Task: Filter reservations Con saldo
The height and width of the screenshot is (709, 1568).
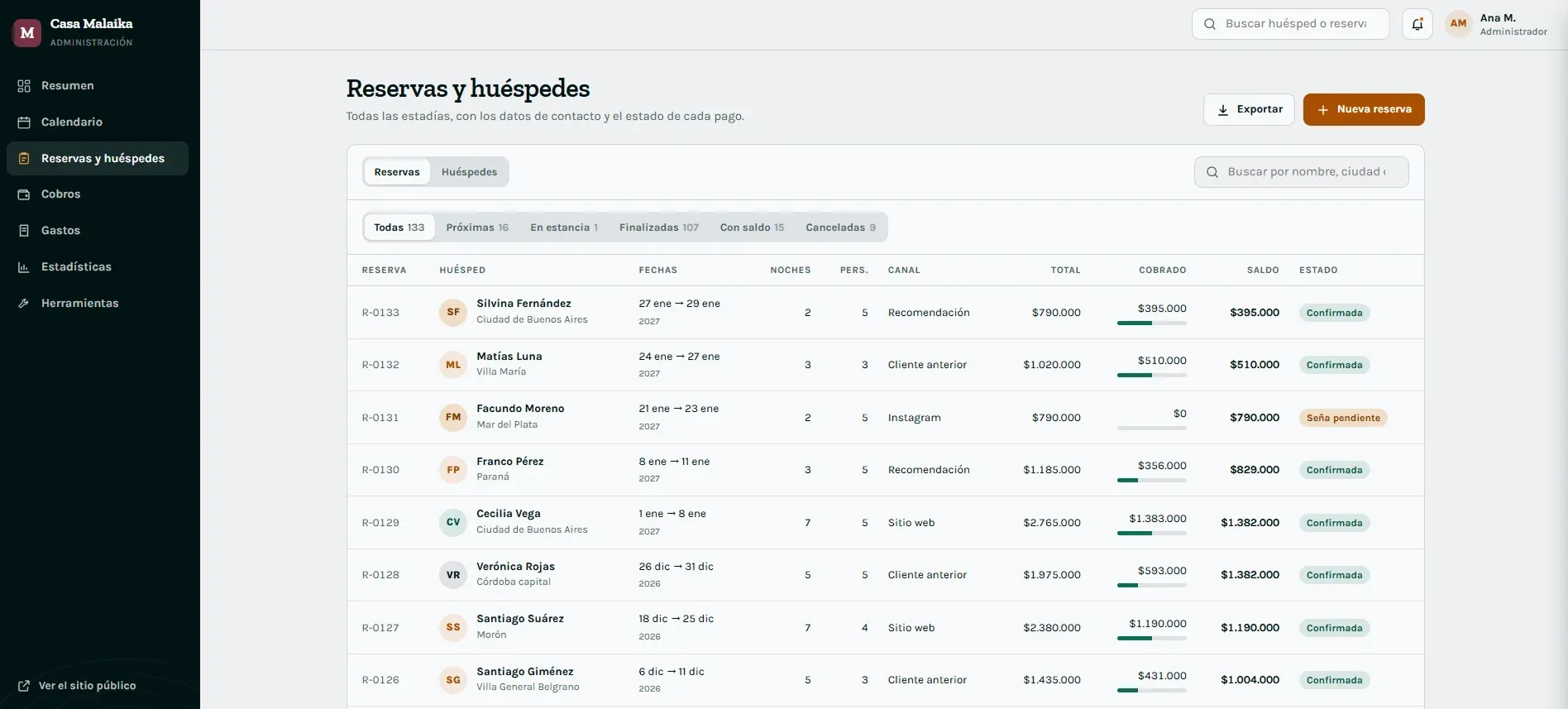Action: [752, 228]
